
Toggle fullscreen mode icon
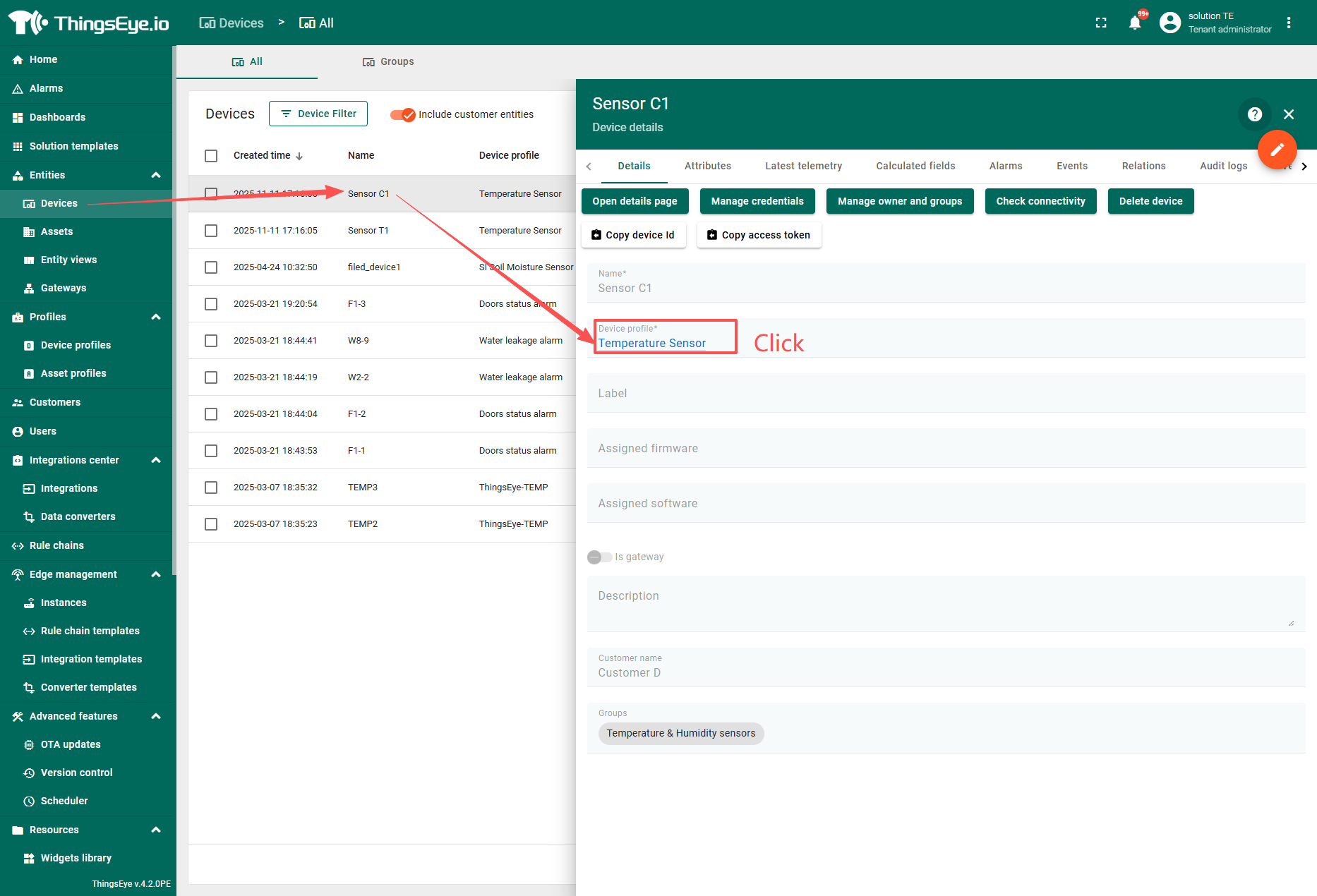click(1100, 23)
